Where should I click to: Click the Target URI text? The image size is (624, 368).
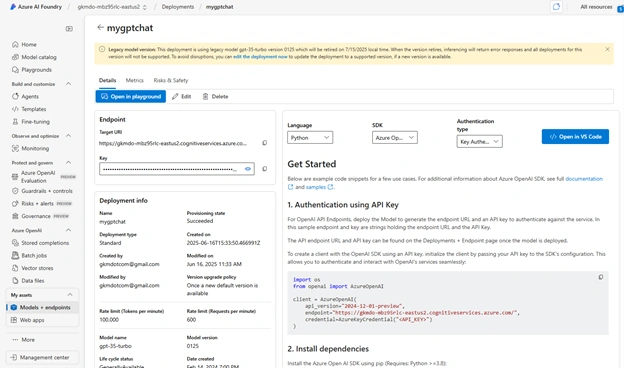coord(173,143)
